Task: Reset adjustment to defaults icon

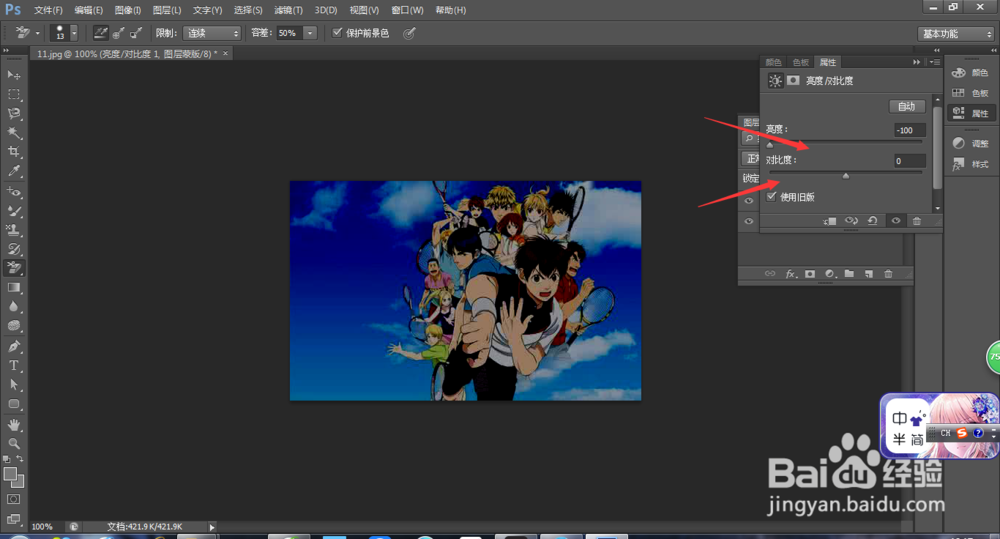Action: [872, 221]
